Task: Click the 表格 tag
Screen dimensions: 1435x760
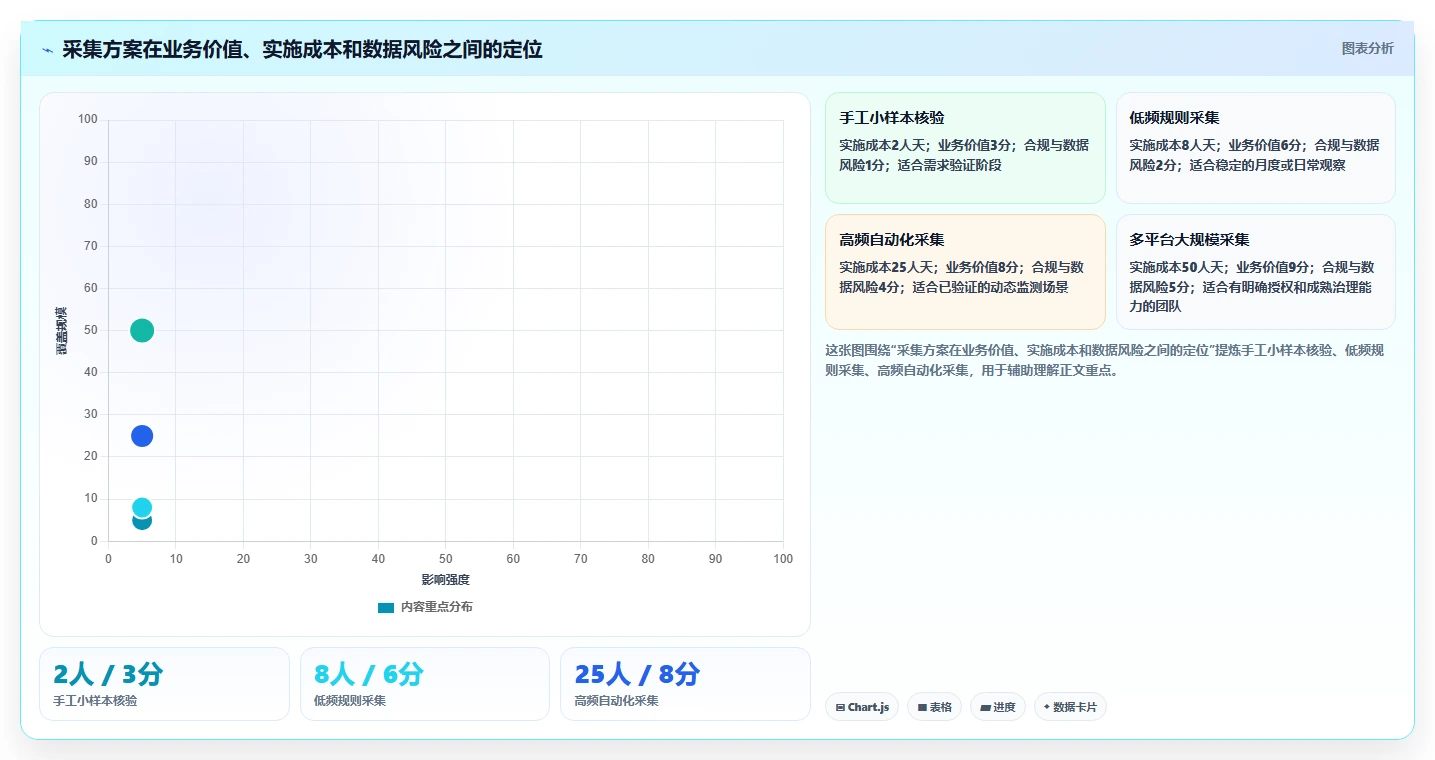Action: (x=934, y=707)
